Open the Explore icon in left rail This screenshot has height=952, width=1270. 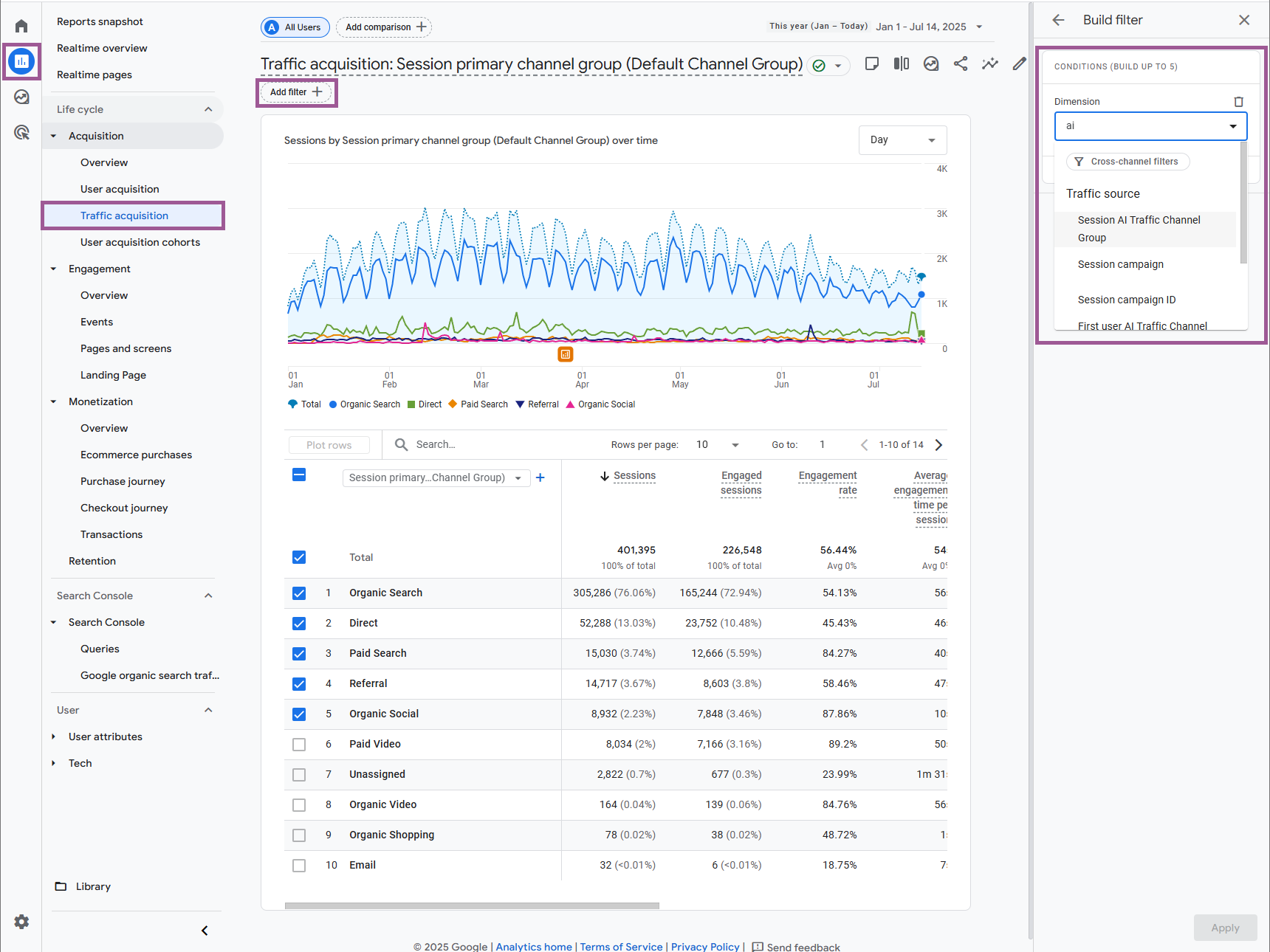click(21, 97)
